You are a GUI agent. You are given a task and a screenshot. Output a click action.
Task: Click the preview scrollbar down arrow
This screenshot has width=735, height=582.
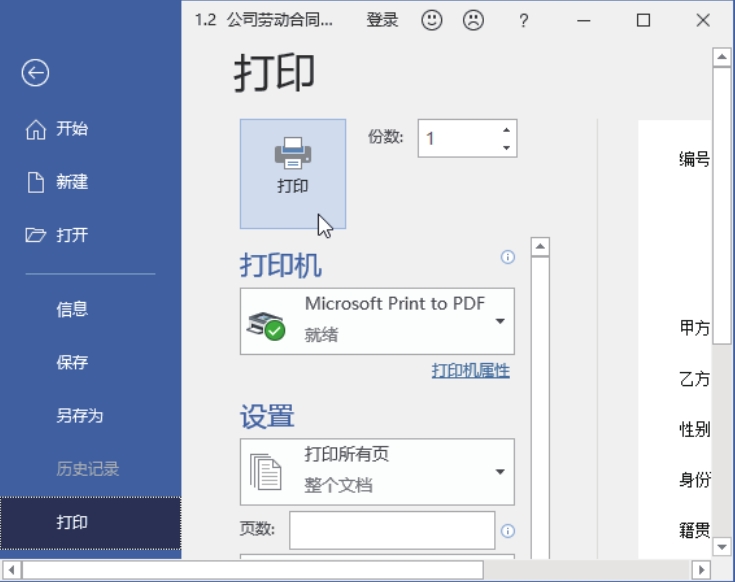tap(722, 546)
